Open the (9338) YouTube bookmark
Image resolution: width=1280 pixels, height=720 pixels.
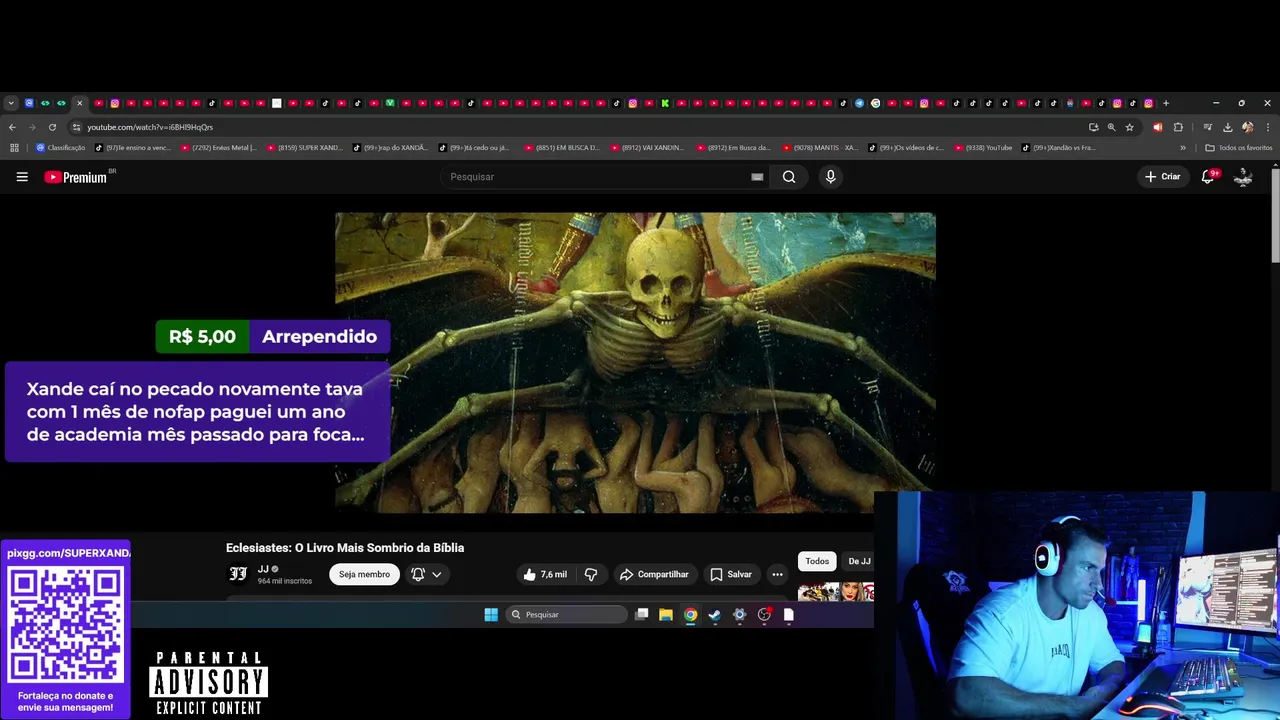pyautogui.click(x=985, y=148)
